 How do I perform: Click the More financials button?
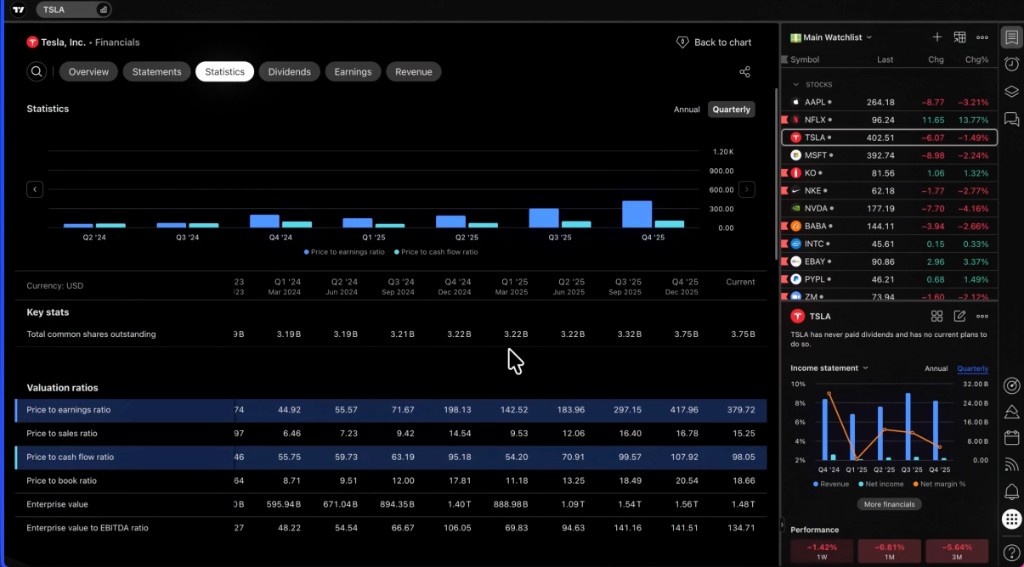pos(889,504)
